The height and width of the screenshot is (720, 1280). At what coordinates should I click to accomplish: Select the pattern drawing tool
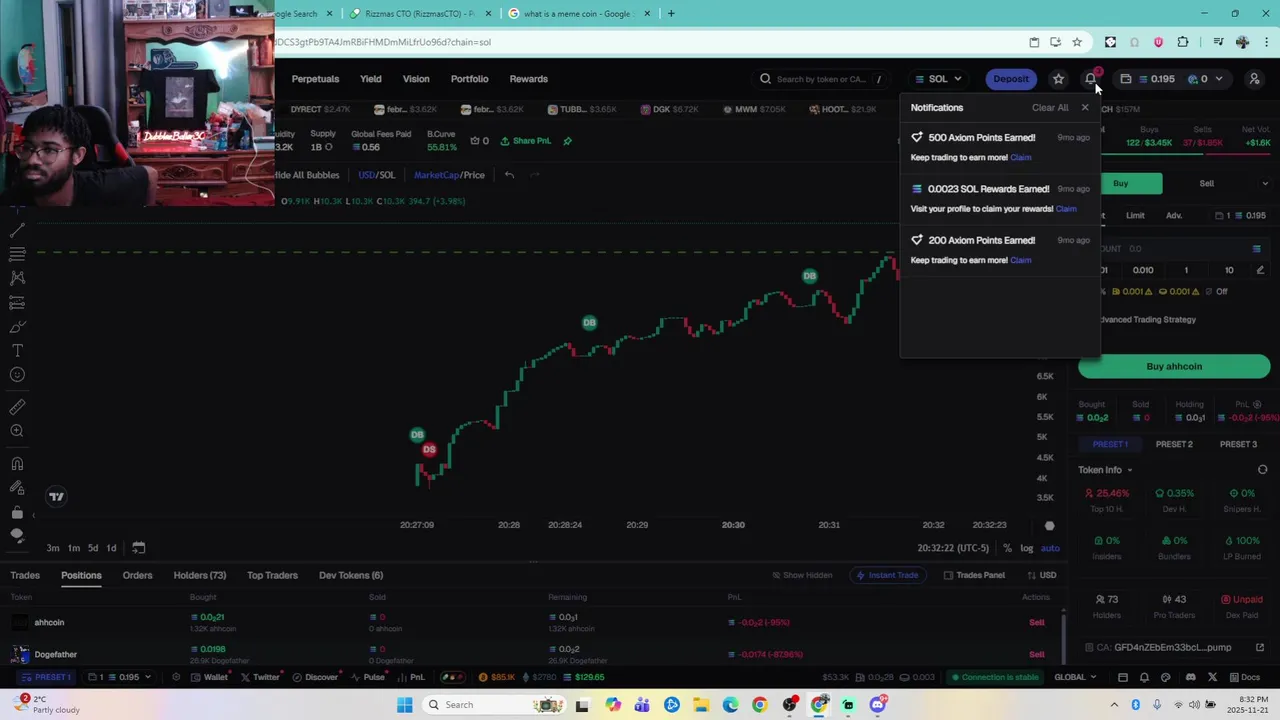[x=17, y=278]
